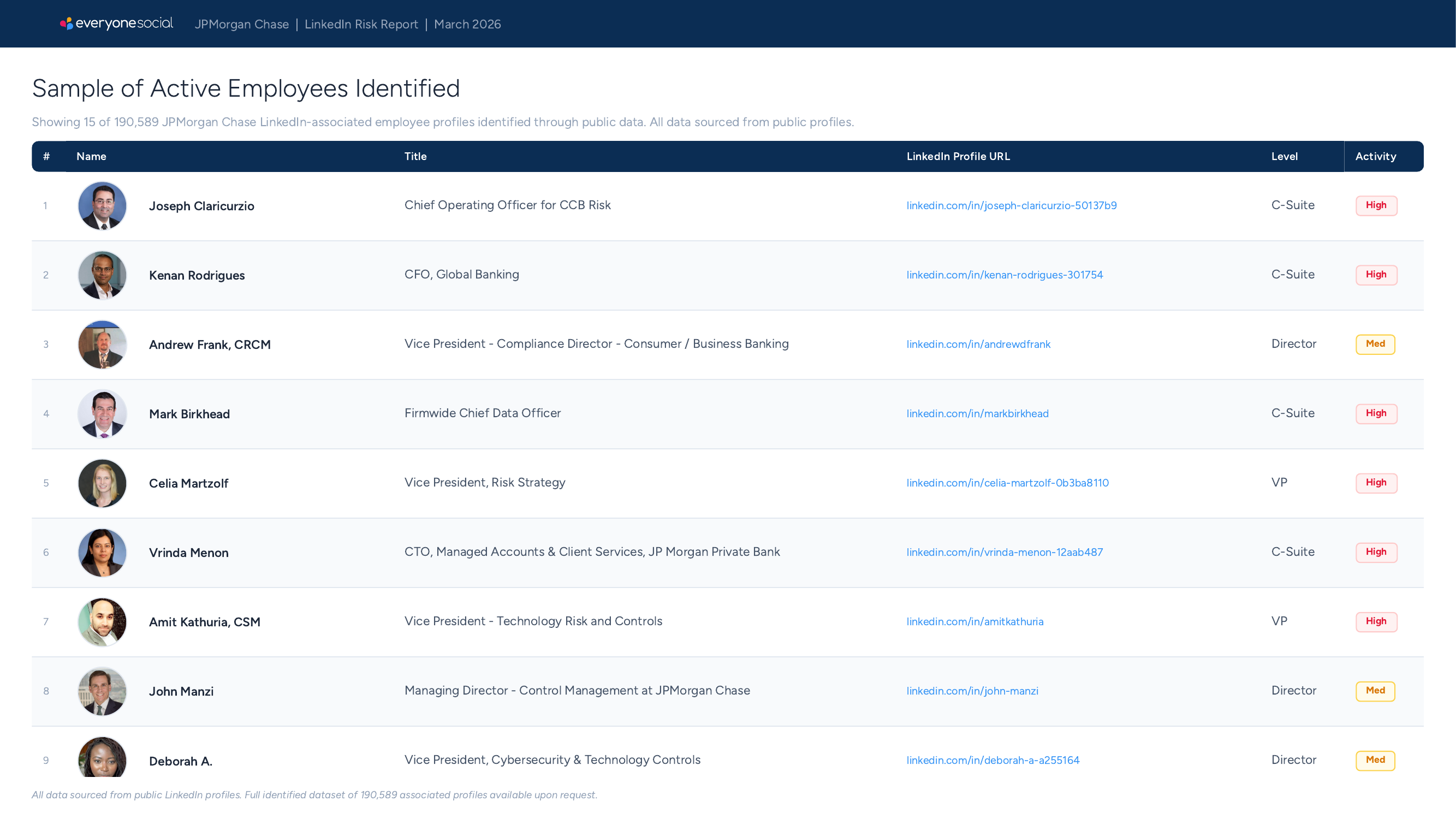1456x819 pixels.
Task: Follow the linkedin.com/in/andrewdfrank link
Action: (978, 344)
